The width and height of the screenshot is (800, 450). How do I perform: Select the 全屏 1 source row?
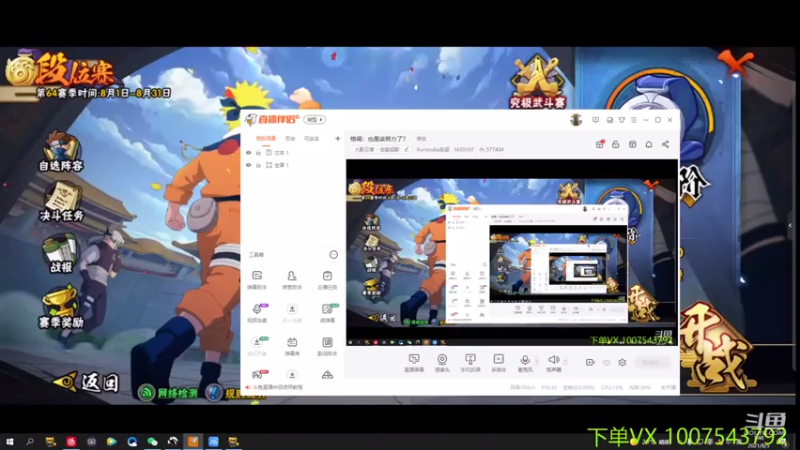click(x=292, y=165)
